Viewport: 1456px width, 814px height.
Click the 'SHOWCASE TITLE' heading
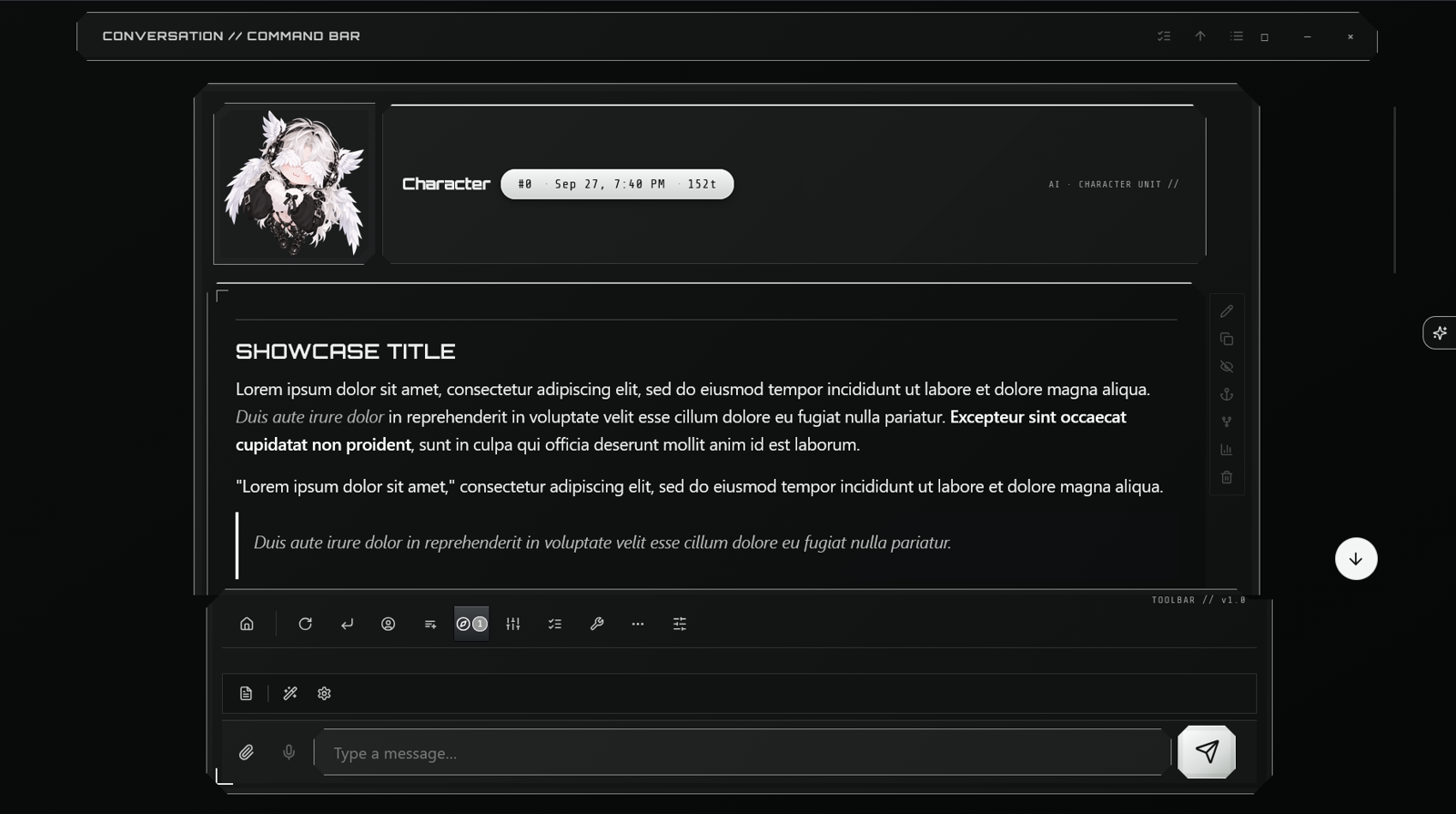pyautogui.click(x=346, y=351)
